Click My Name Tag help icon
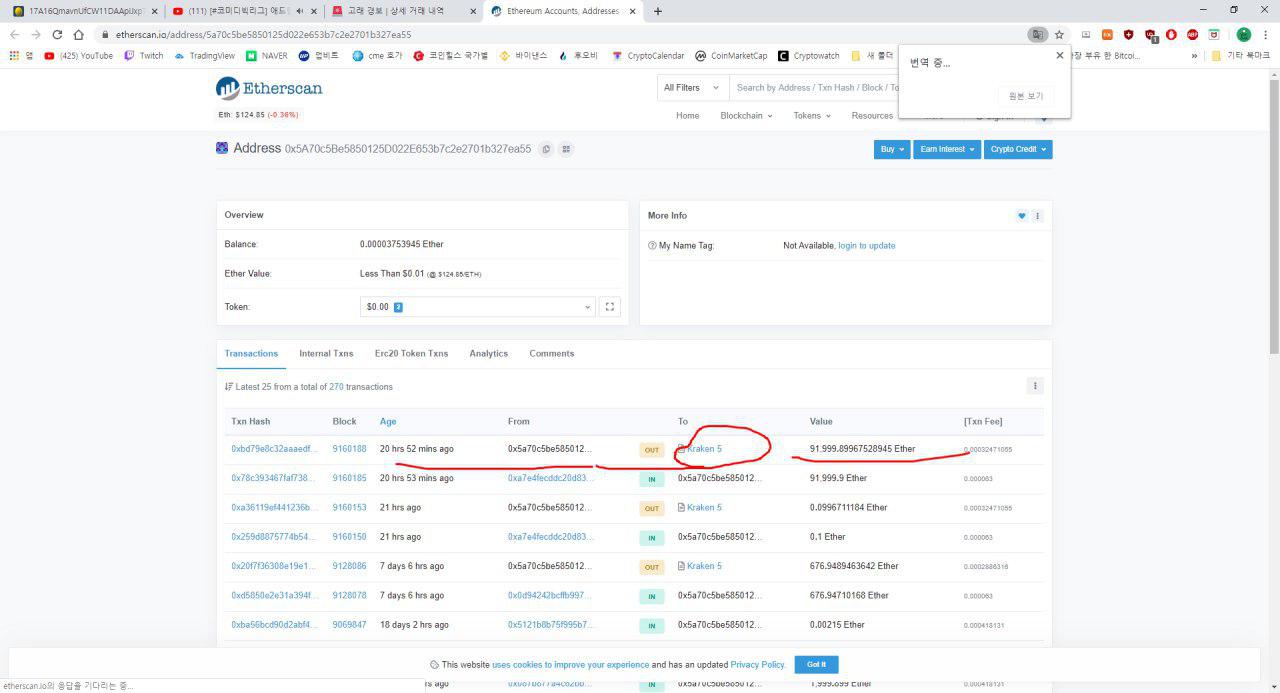Viewport: 1280px width, 693px height. tap(652, 246)
